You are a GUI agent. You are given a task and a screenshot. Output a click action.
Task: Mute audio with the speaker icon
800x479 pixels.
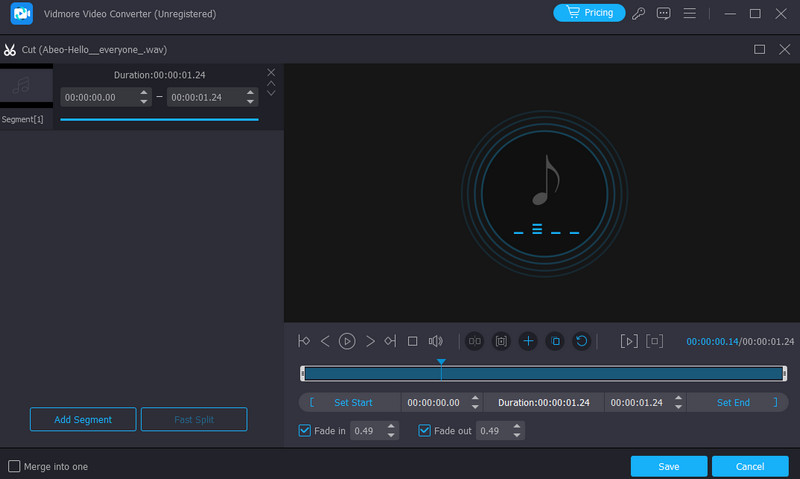435,341
